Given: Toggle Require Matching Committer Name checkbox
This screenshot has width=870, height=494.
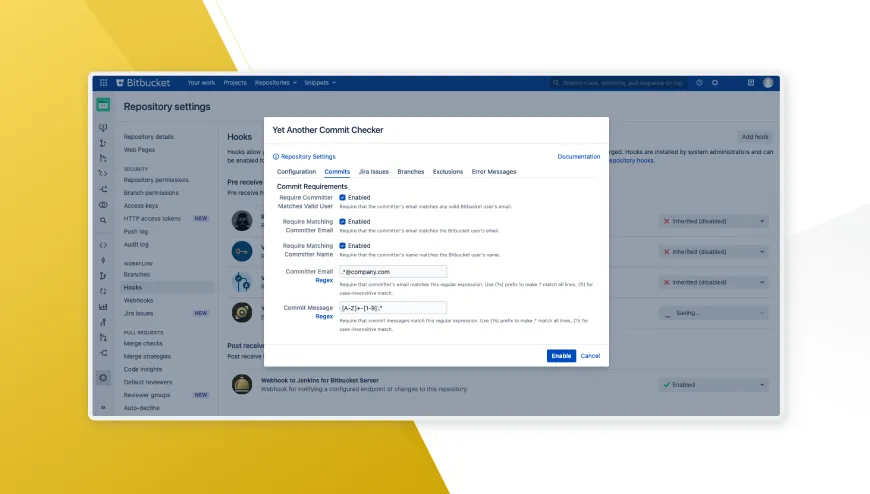Looking at the screenshot, I should coord(343,246).
